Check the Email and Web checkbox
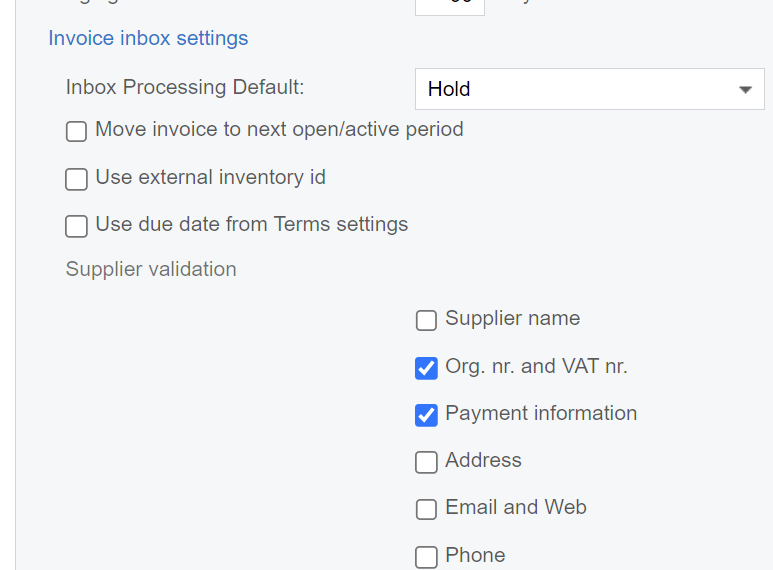The width and height of the screenshot is (773, 570). pyautogui.click(x=426, y=509)
